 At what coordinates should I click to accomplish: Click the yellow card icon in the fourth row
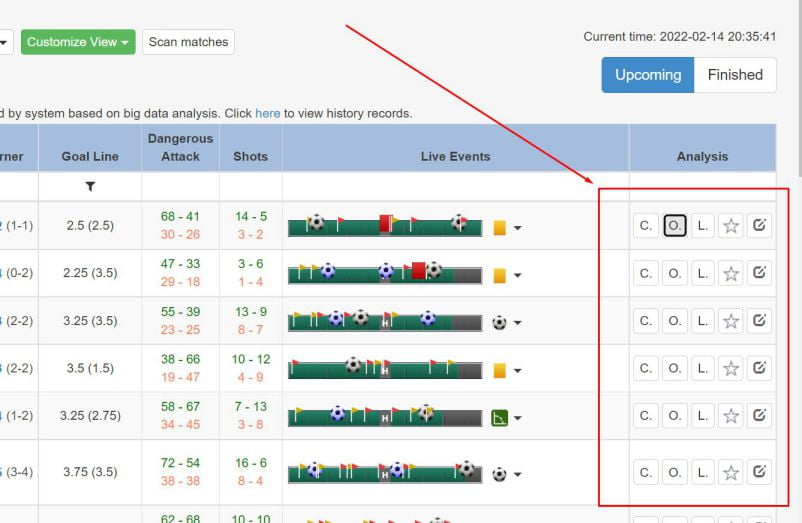[499, 371]
